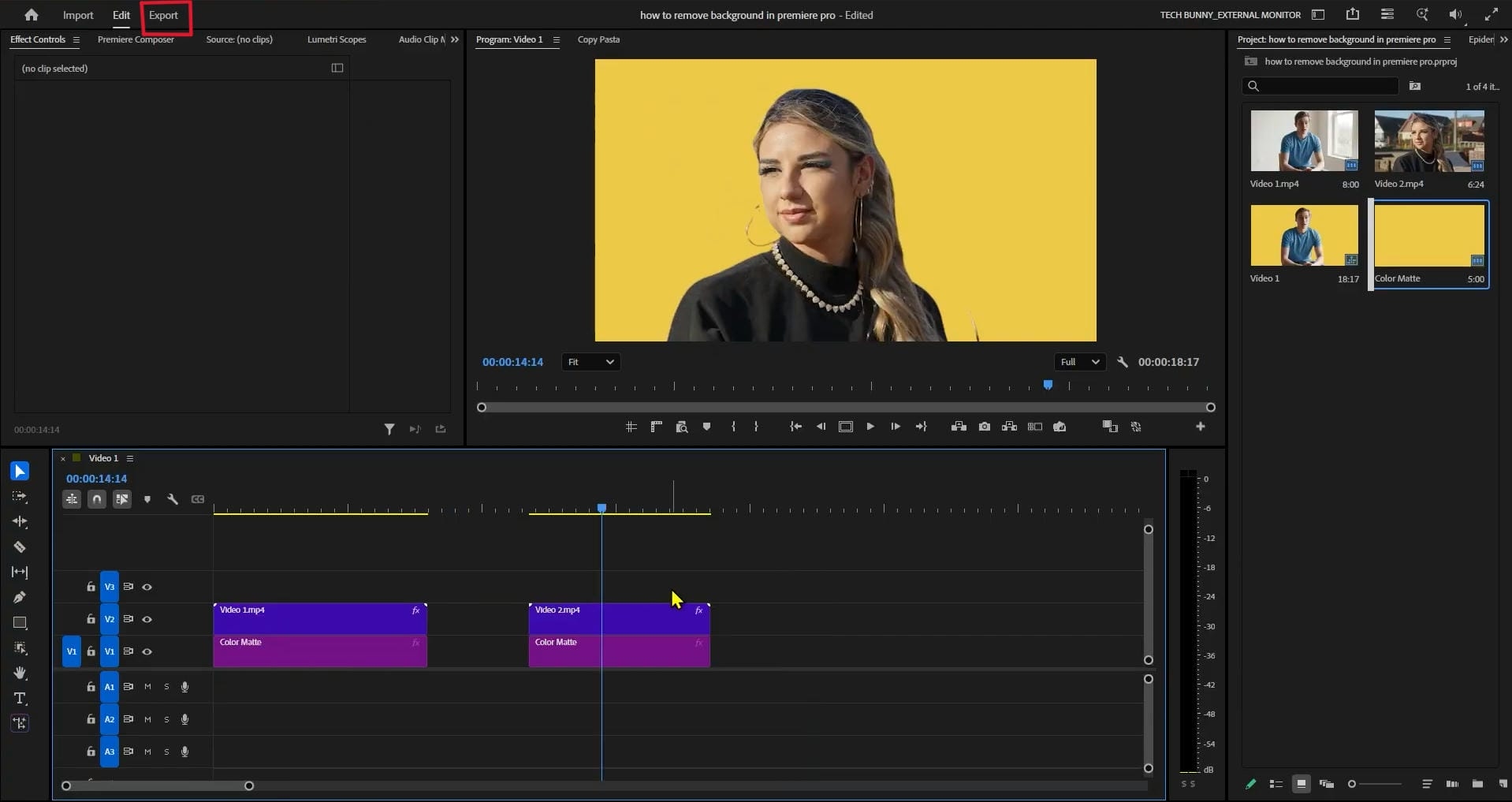Hide track V2 with eye icon
This screenshot has width=1512, height=802.
pyautogui.click(x=147, y=619)
